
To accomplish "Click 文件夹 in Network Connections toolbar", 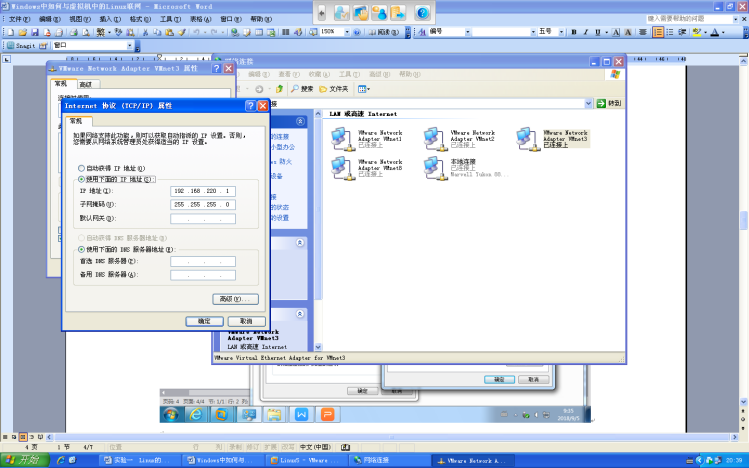I will coord(334,89).
